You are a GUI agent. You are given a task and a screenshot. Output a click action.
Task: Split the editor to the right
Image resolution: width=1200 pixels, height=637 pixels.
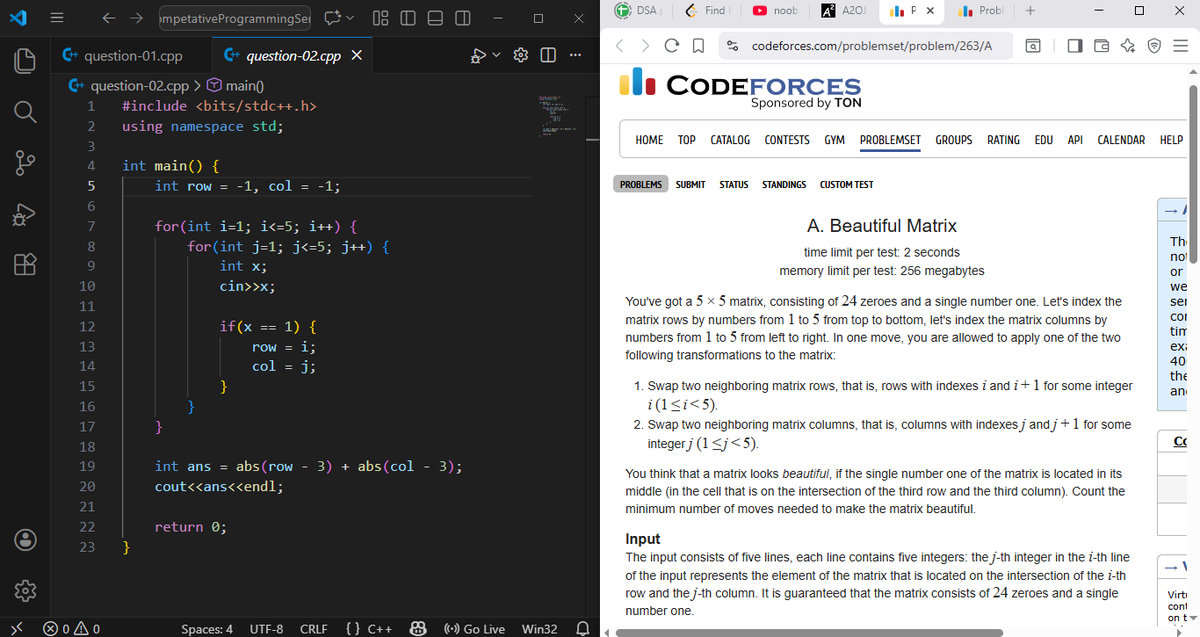[548, 57]
